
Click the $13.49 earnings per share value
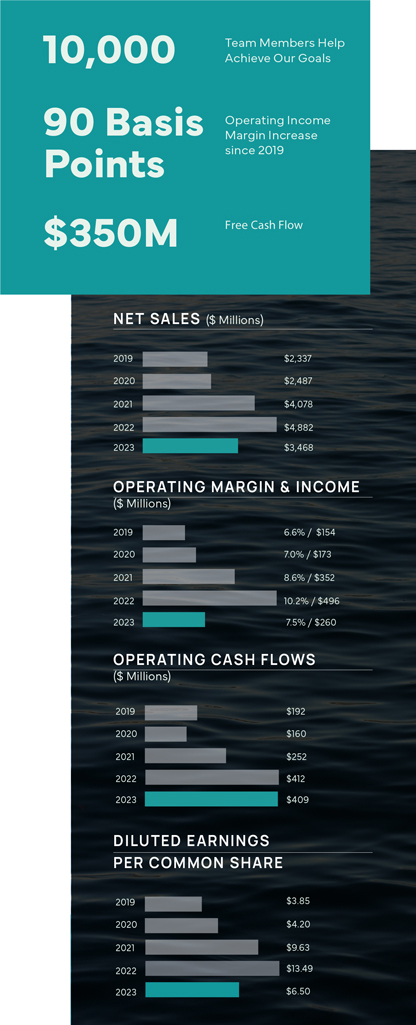(x=300, y=968)
